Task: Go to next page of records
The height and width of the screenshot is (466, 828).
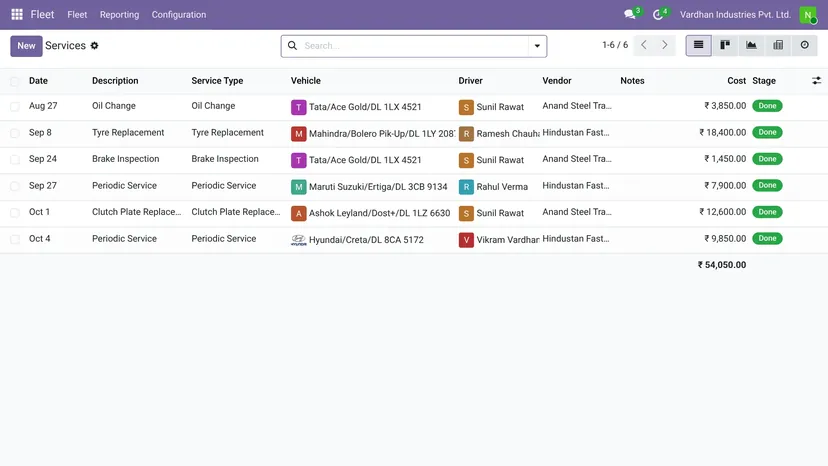Action: pyautogui.click(x=665, y=45)
